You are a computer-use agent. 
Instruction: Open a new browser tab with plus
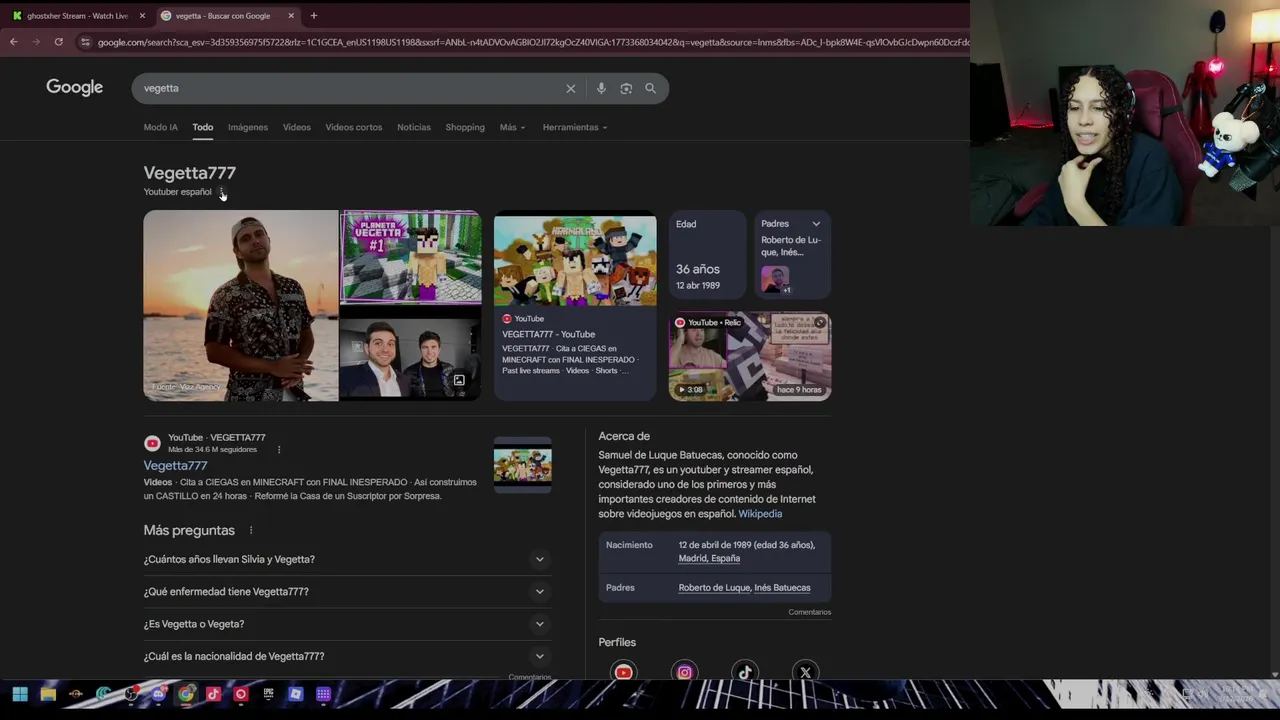click(314, 16)
